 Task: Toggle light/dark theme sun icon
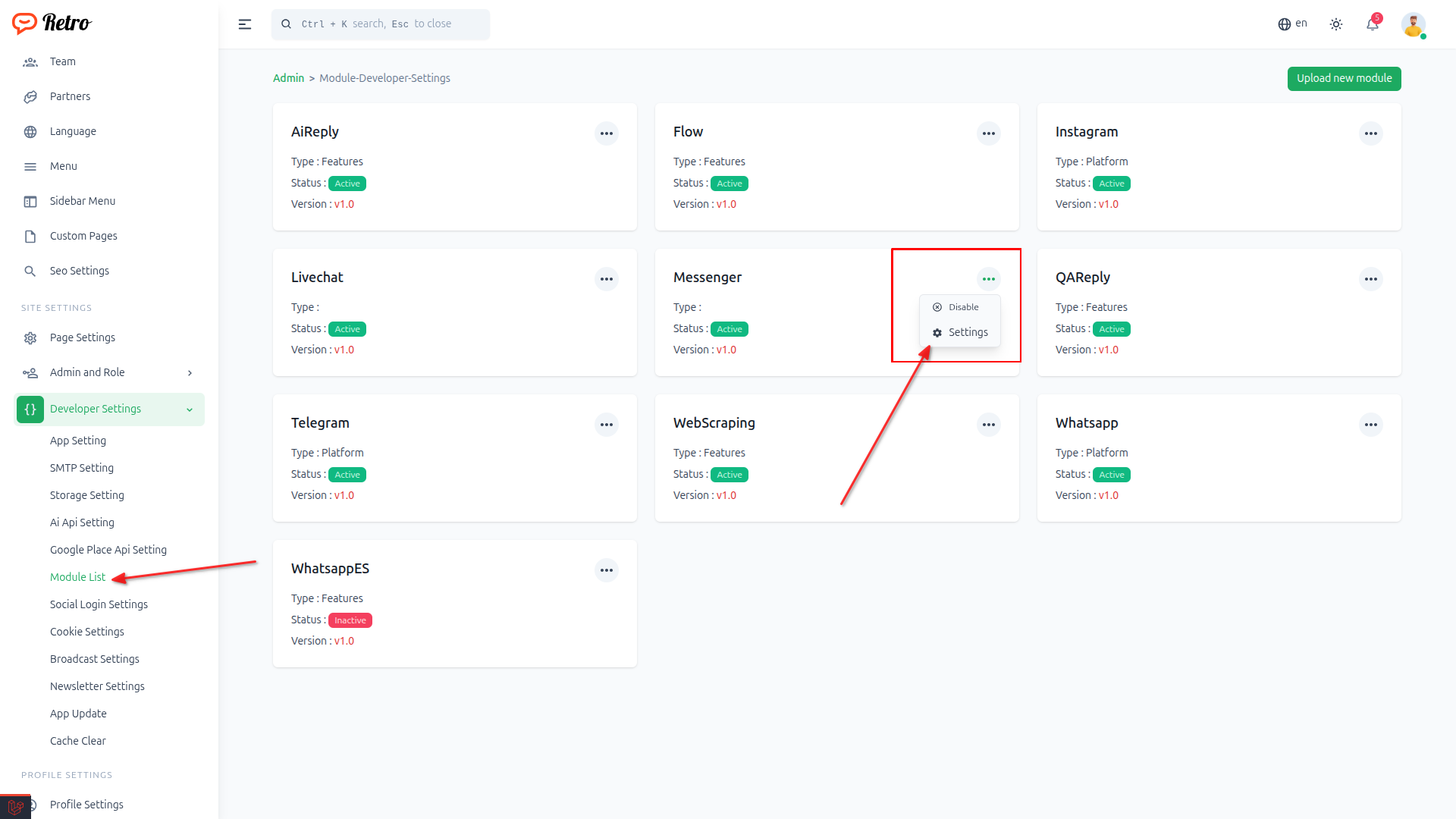click(1336, 24)
